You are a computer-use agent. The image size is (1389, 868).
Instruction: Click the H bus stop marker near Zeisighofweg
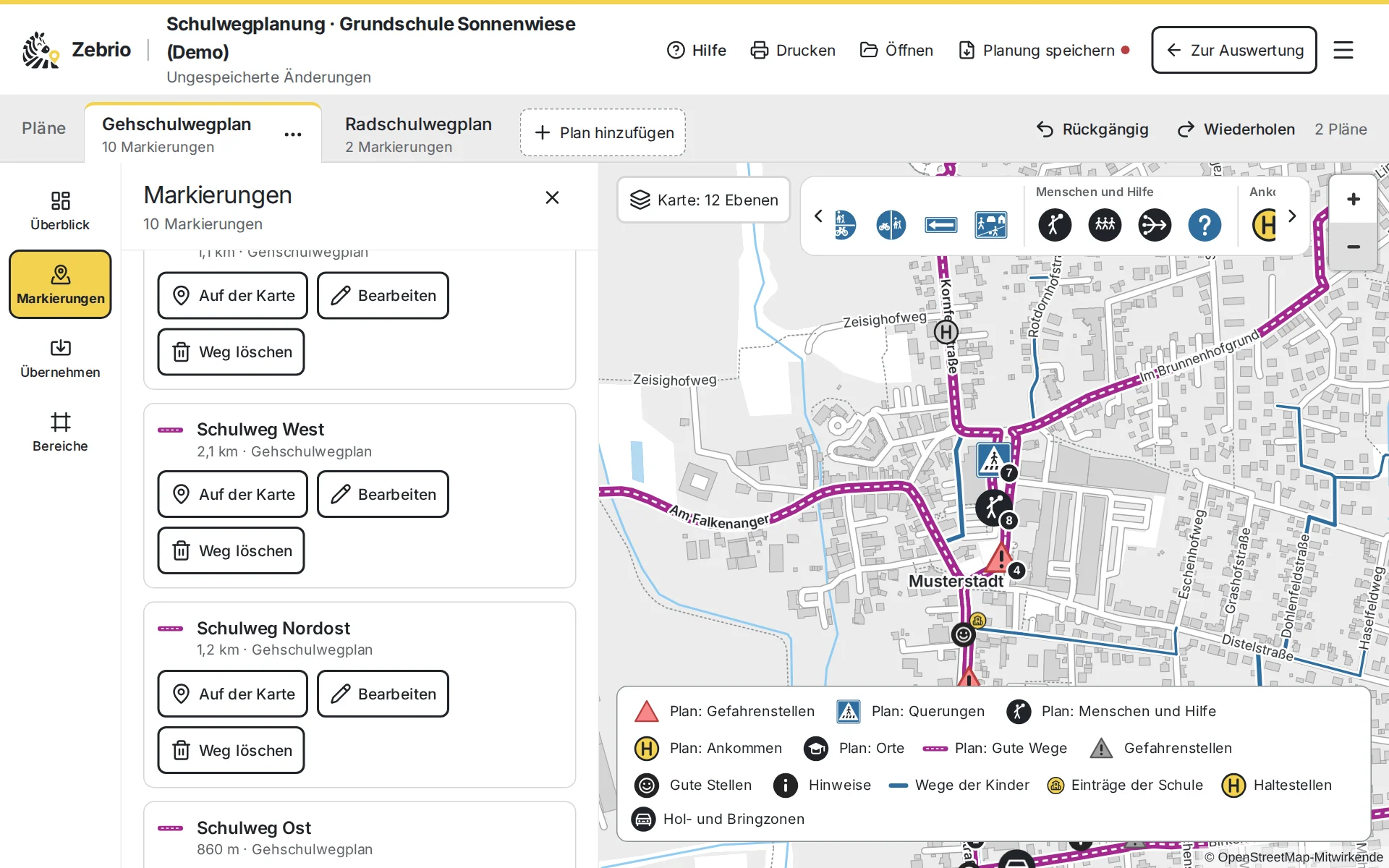pos(946,332)
